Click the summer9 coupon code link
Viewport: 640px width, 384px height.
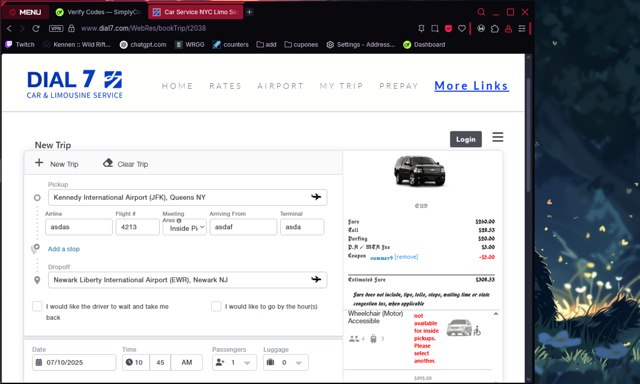click(381, 258)
